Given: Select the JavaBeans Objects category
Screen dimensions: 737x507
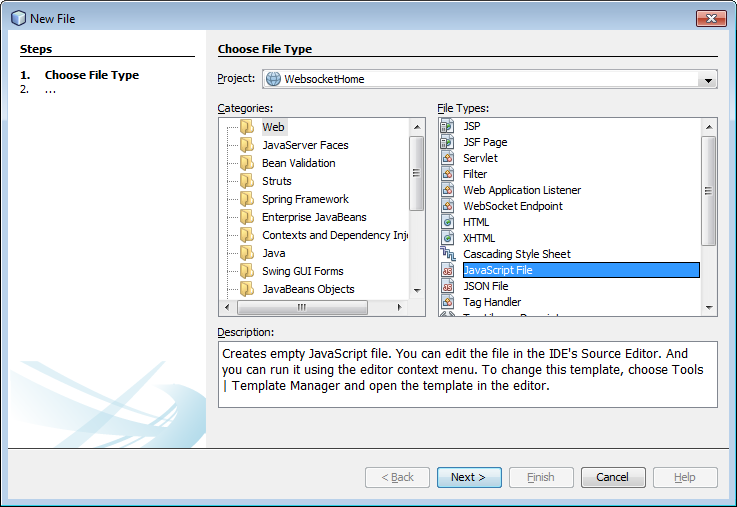Looking at the screenshot, I should [308, 289].
